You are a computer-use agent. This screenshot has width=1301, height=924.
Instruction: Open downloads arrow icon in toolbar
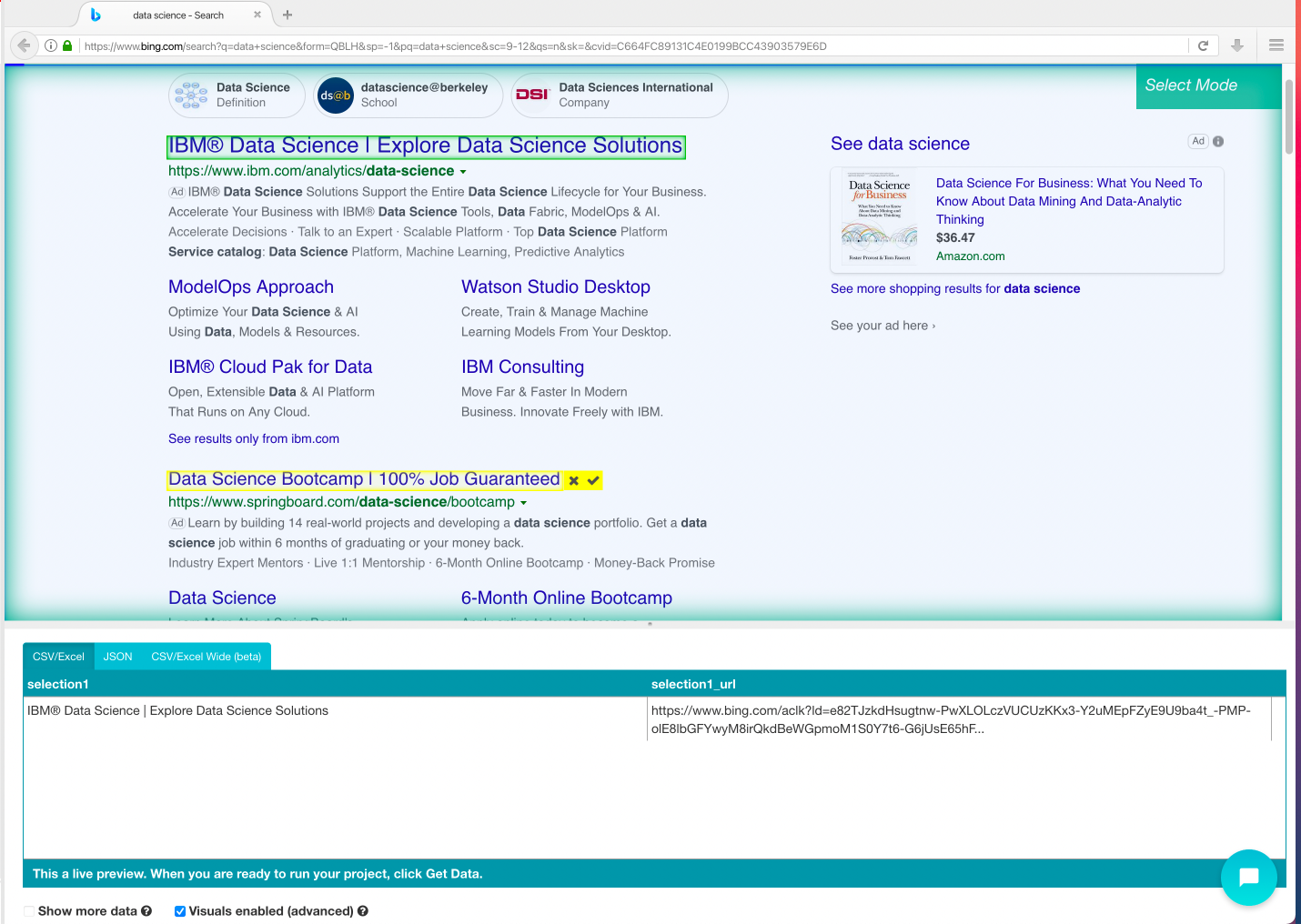(x=1237, y=45)
